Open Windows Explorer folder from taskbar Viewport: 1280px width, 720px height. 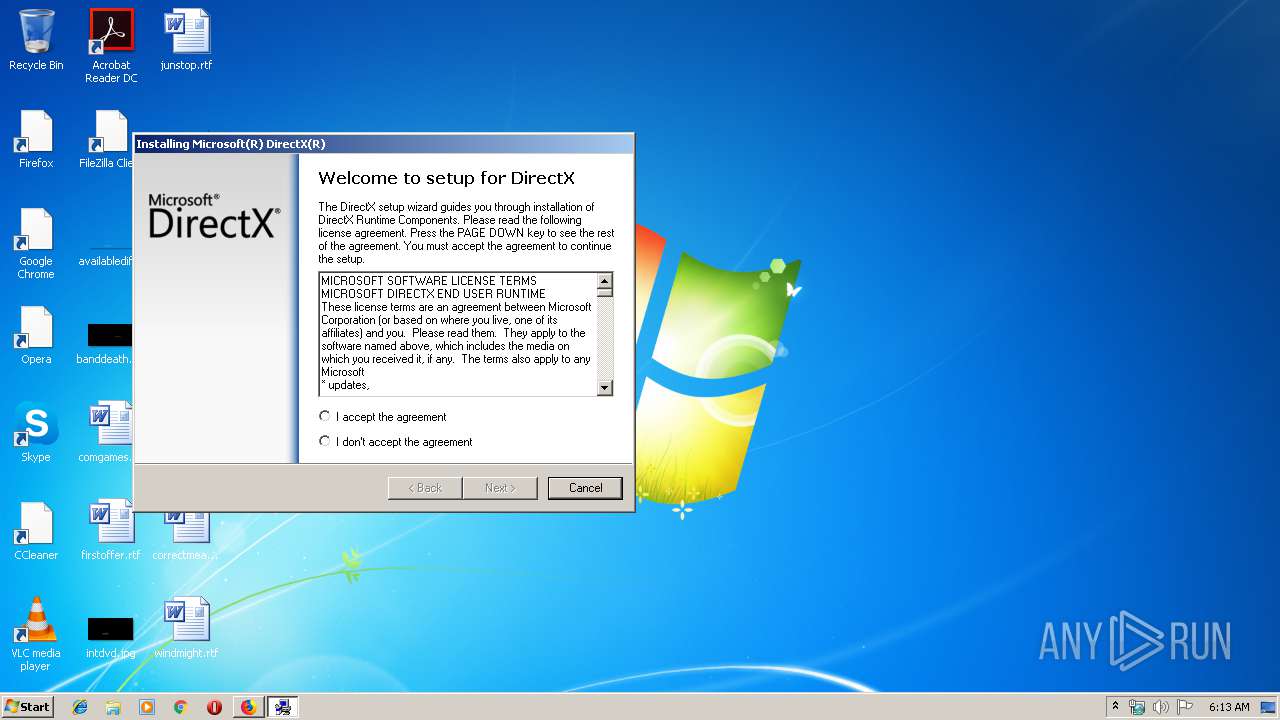click(113, 707)
